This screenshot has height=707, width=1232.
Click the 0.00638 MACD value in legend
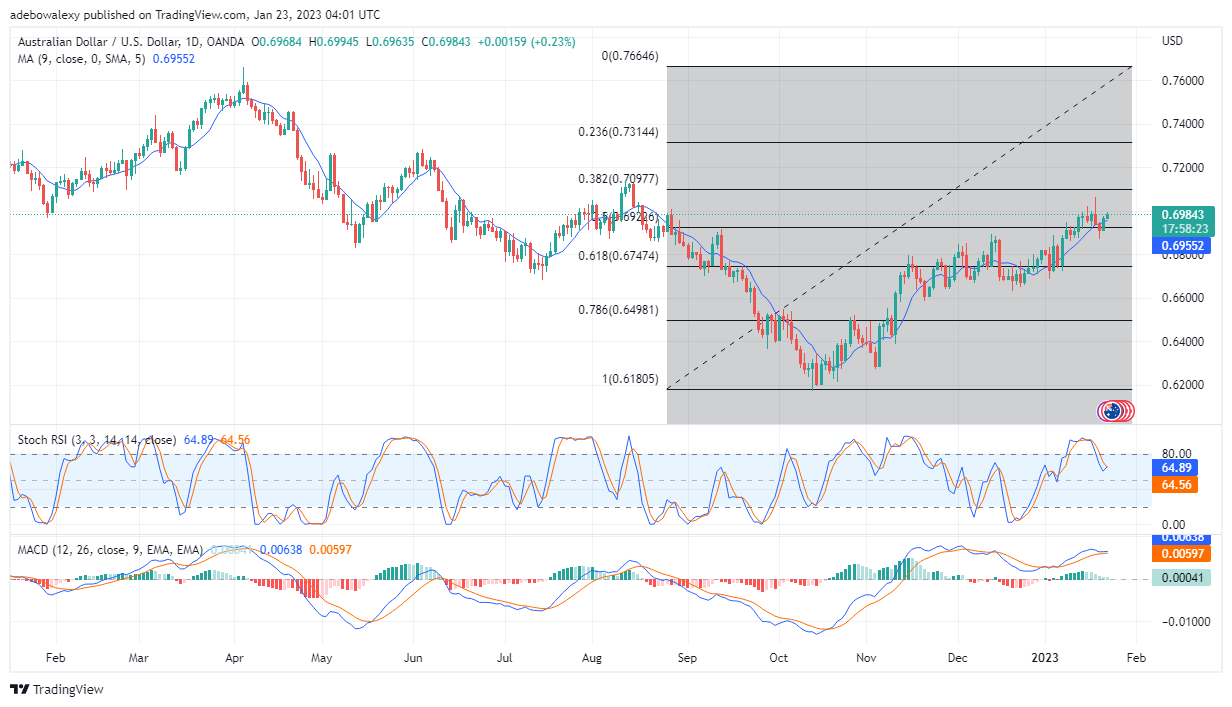point(281,550)
